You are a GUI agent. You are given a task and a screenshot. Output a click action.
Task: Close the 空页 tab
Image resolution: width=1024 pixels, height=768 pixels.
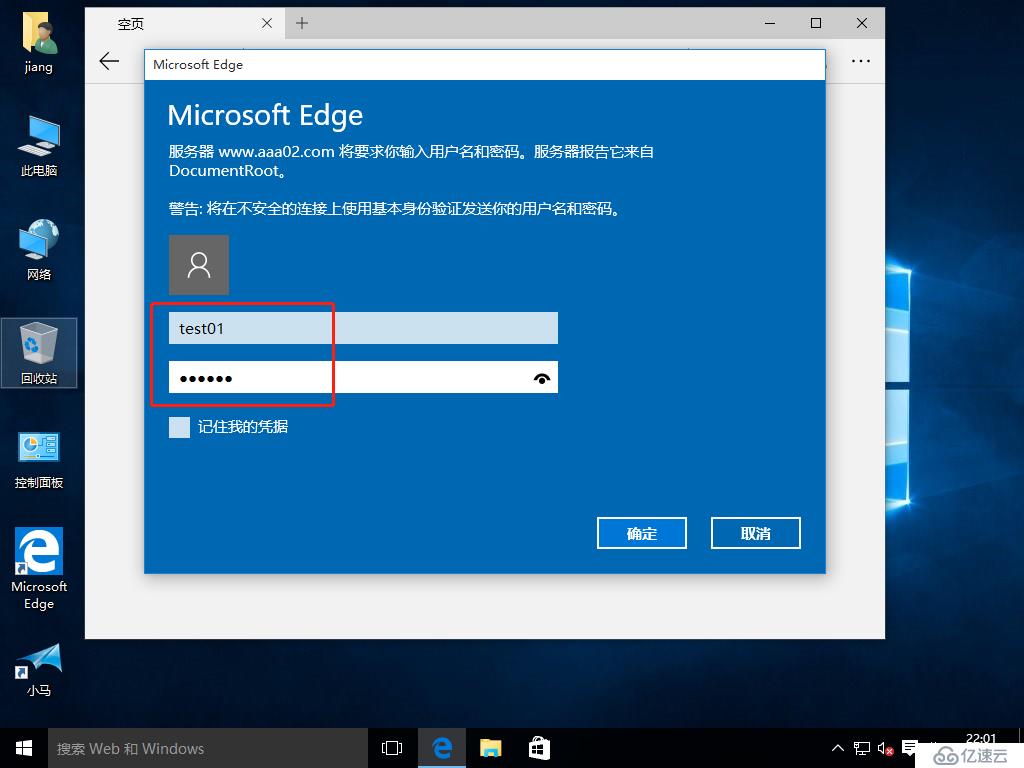(x=266, y=24)
